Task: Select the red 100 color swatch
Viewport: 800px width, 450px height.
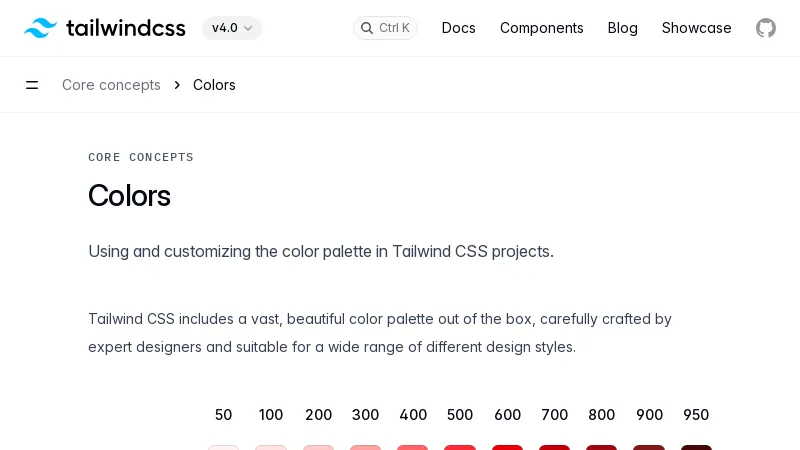Action: point(271,447)
